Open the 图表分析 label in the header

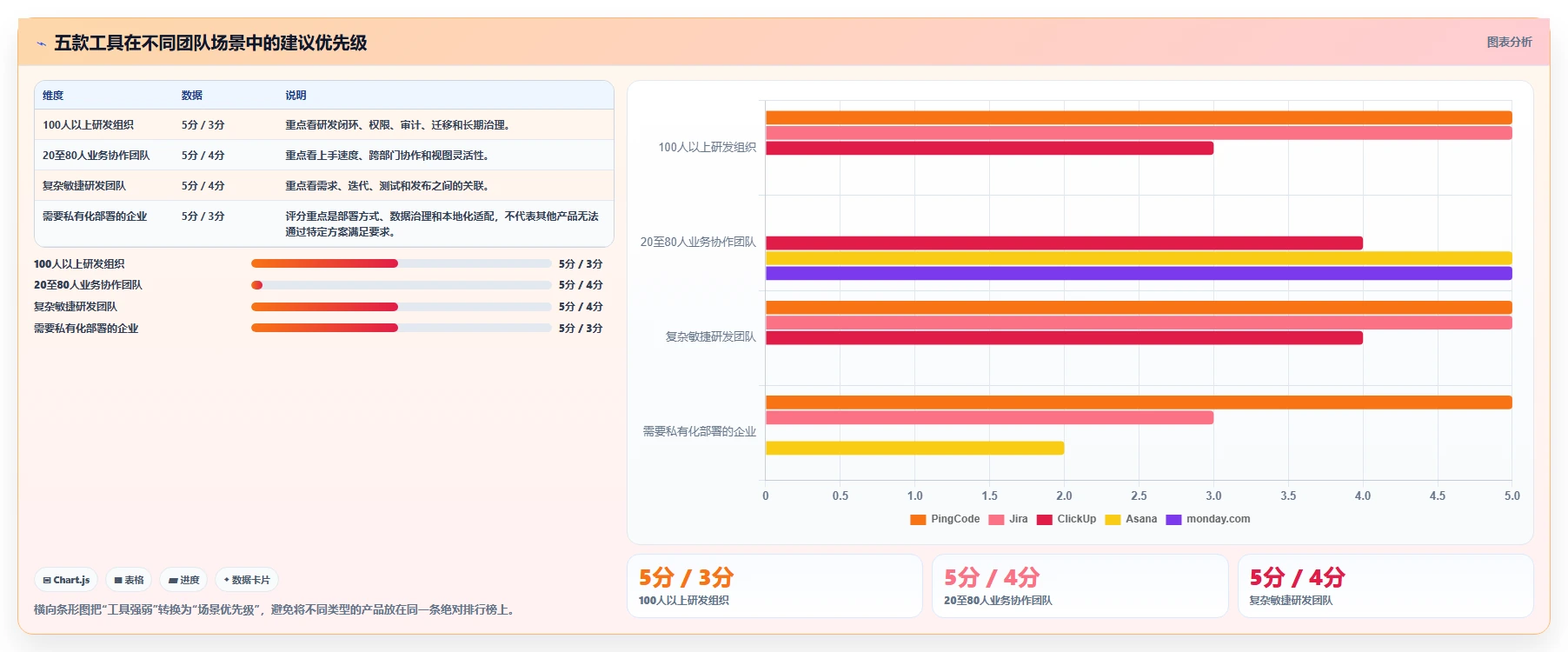(1509, 42)
